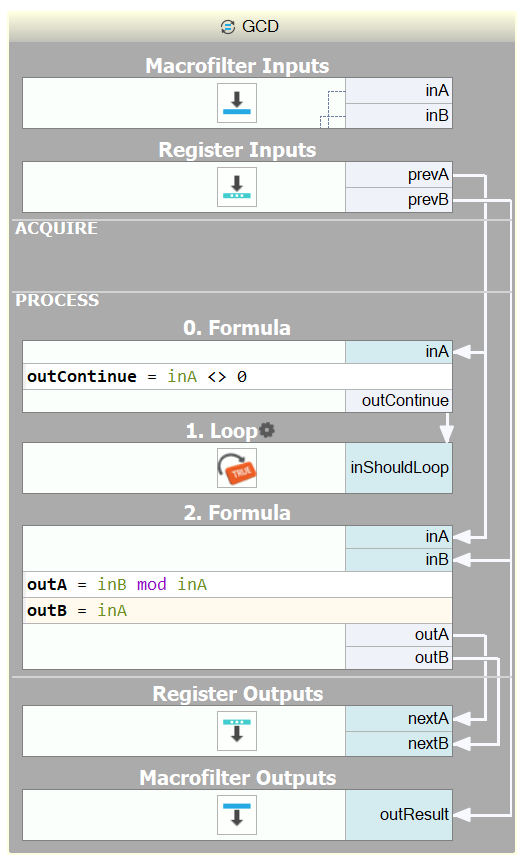Select the nextB register port
524x866 pixels.
click(399, 743)
